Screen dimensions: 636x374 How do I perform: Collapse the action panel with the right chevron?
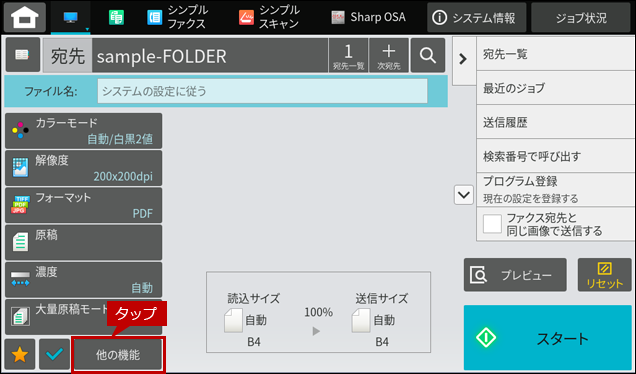click(463, 59)
